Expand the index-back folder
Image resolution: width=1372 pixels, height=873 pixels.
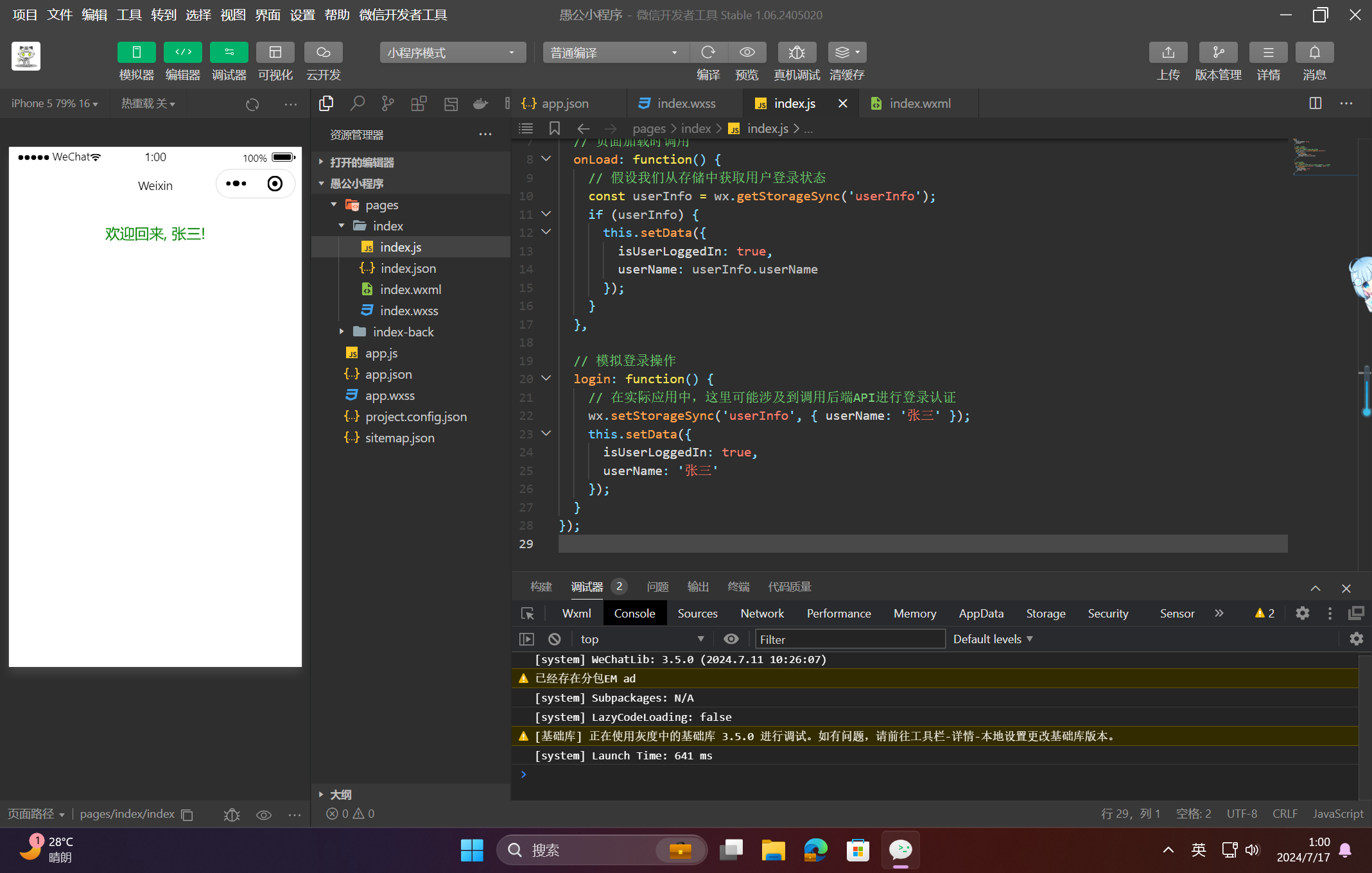pyautogui.click(x=403, y=332)
